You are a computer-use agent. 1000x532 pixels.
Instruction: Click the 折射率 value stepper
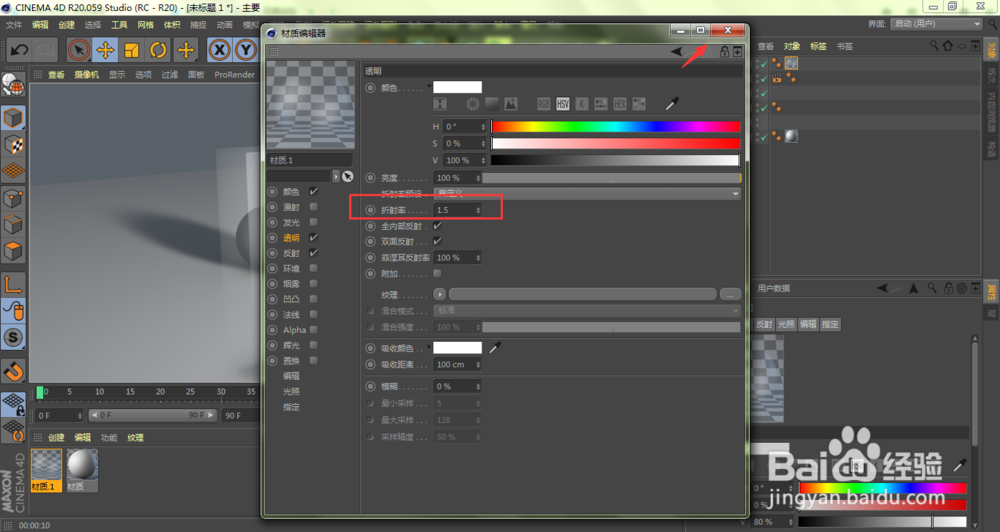coord(478,210)
